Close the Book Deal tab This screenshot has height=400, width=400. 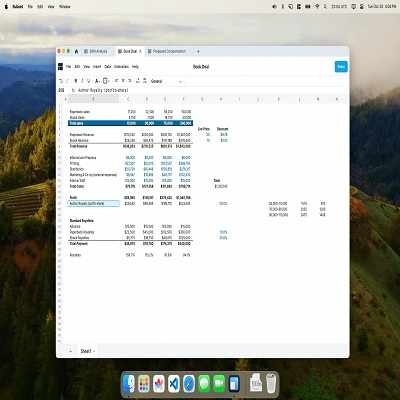point(140,51)
